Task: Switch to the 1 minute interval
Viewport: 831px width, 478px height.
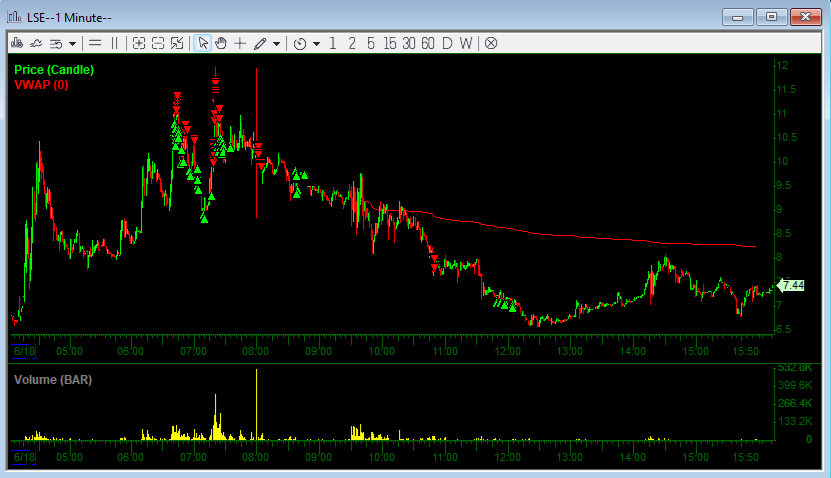Action: pos(333,43)
